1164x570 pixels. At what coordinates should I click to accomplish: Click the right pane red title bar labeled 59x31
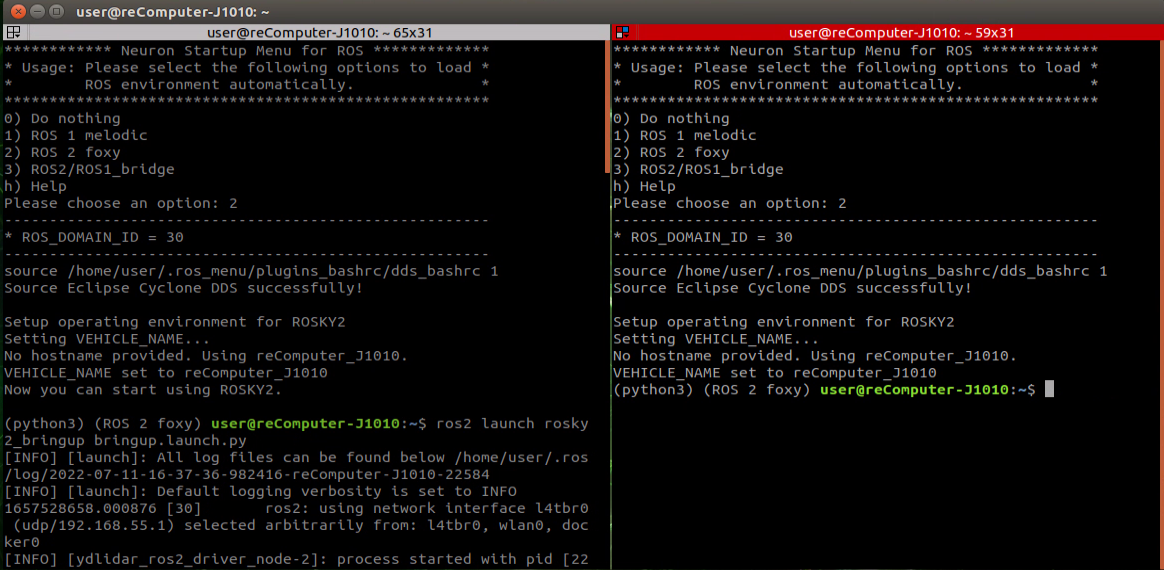pyautogui.click(x=901, y=33)
